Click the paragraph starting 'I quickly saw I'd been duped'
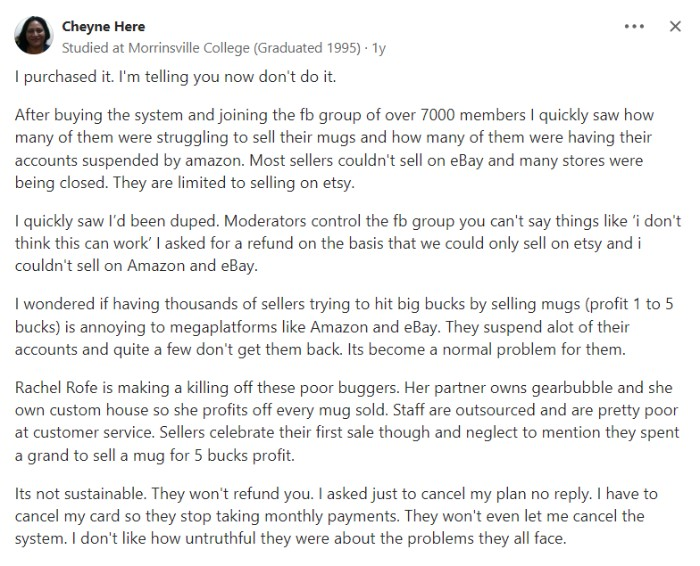Viewport: 700px width, 566px height. (348, 243)
